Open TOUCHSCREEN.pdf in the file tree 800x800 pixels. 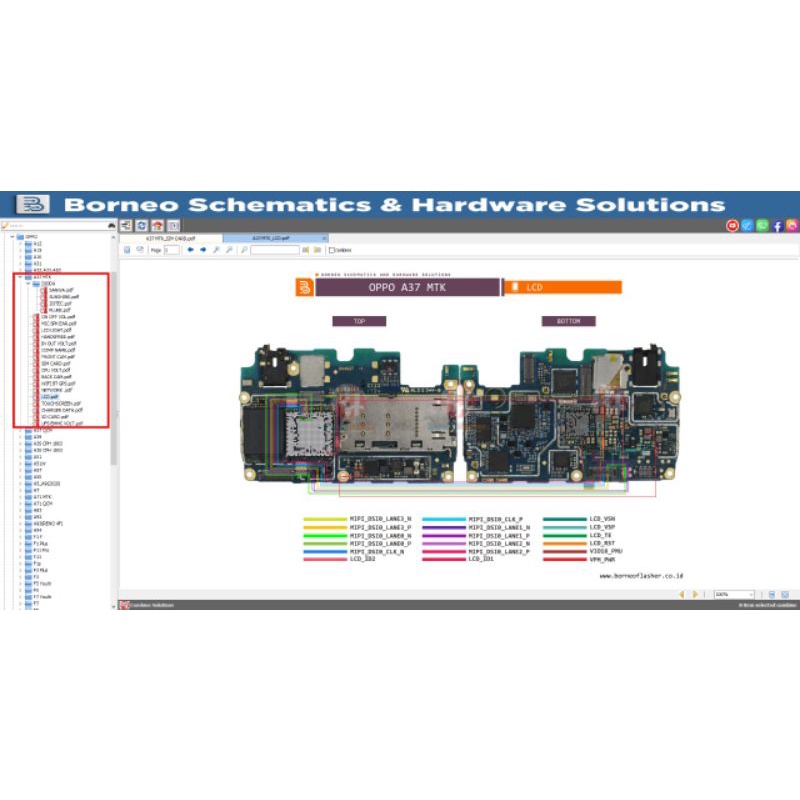60,403
